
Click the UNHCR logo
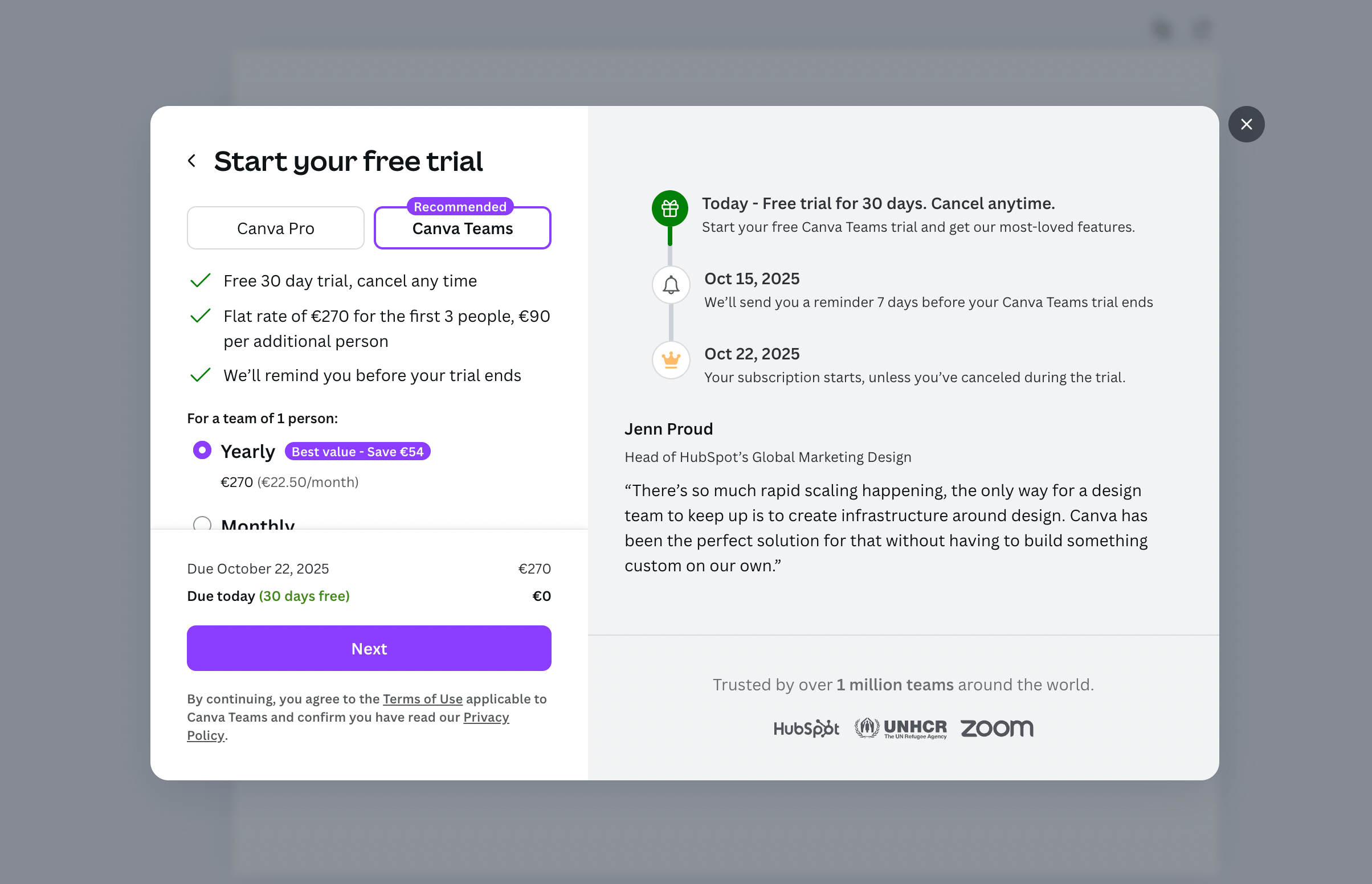click(900, 728)
